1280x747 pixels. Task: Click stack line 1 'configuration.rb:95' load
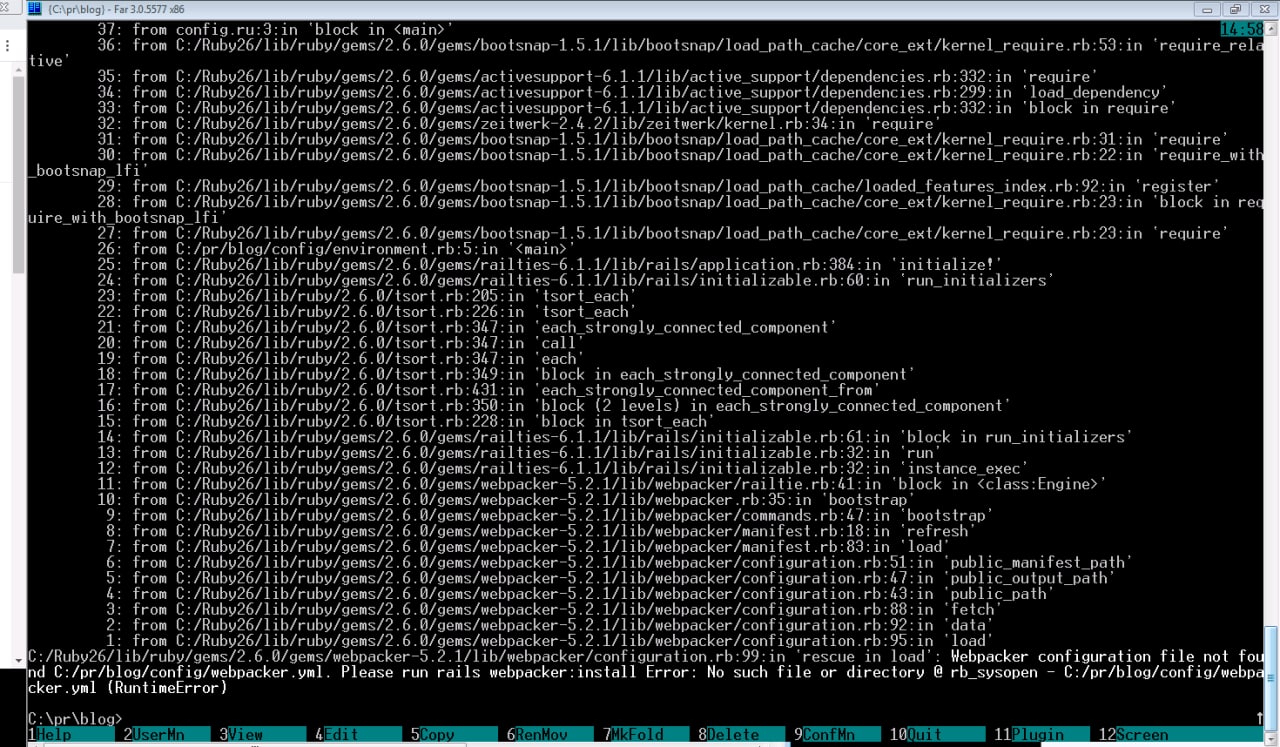tap(549, 641)
